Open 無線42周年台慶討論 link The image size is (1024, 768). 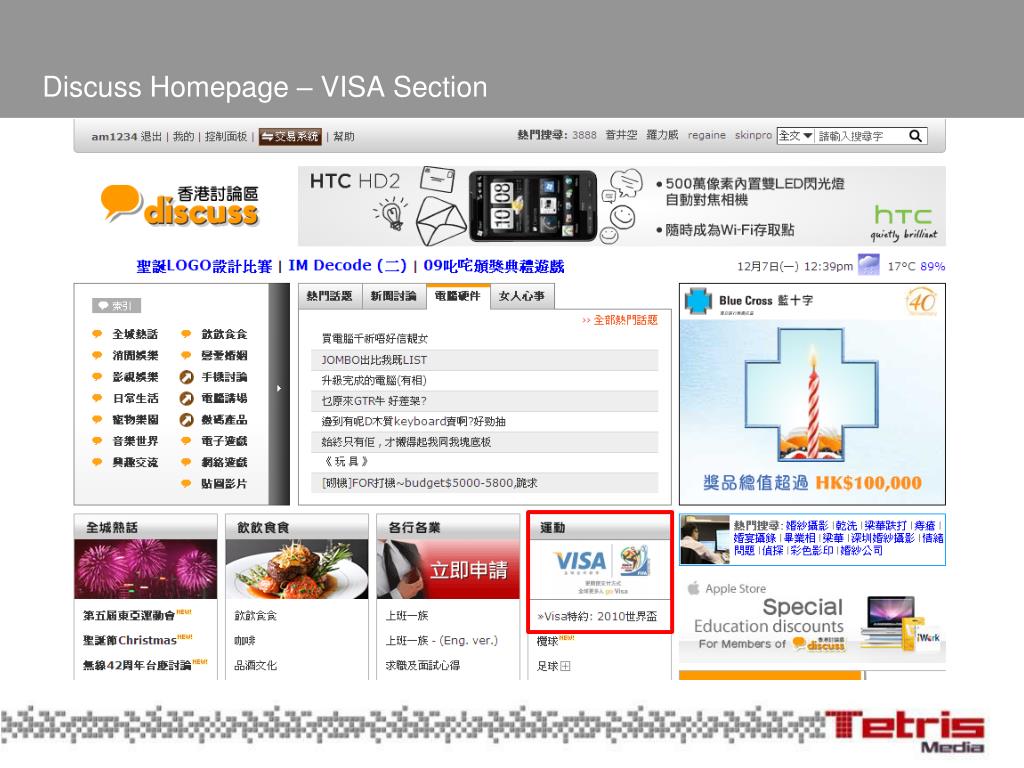click(x=136, y=665)
